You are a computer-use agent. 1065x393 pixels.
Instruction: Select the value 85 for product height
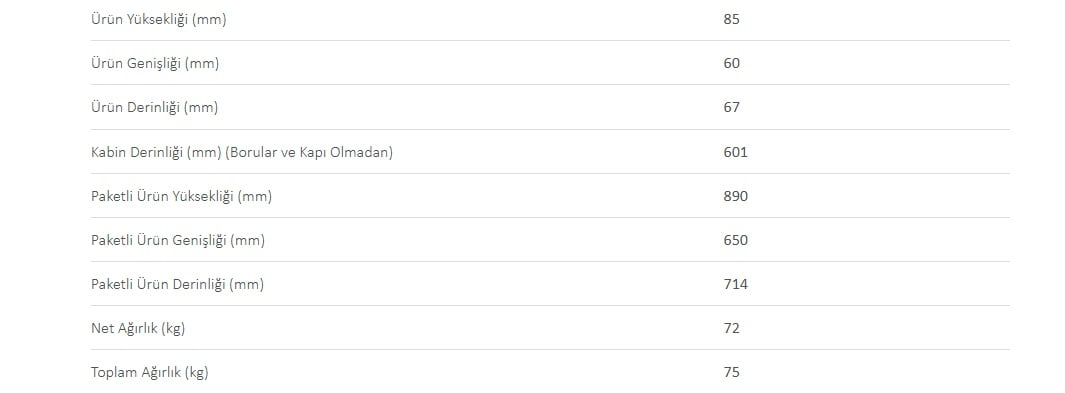[732, 19]
